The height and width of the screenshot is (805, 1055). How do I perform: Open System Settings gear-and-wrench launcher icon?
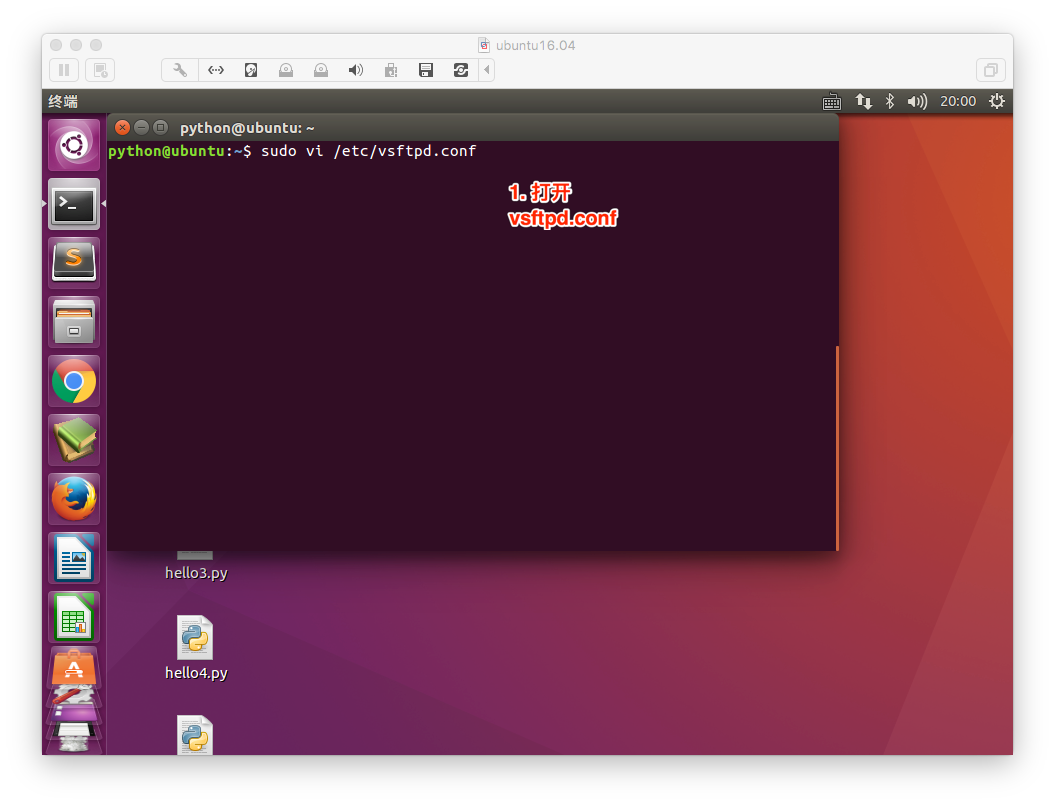coord(74,695)
